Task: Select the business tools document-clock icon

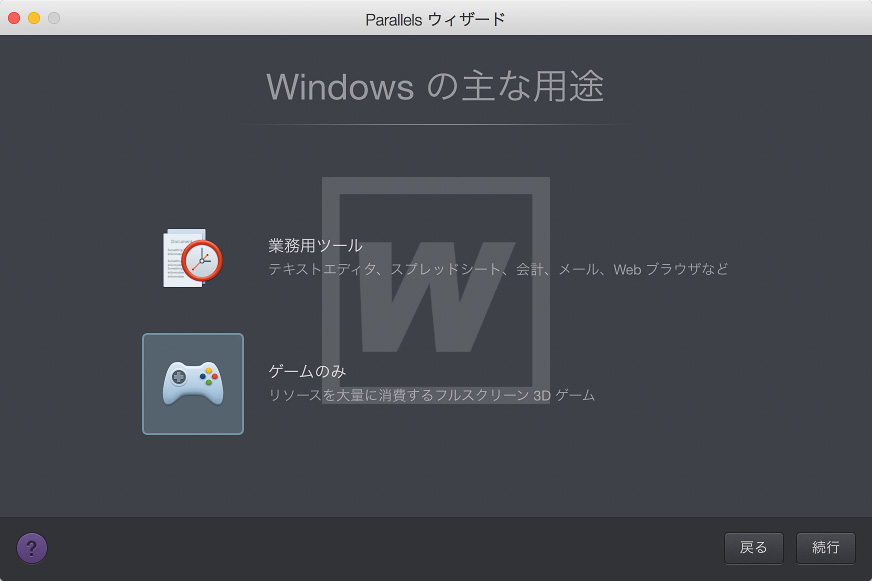Action: coord(192,258)
